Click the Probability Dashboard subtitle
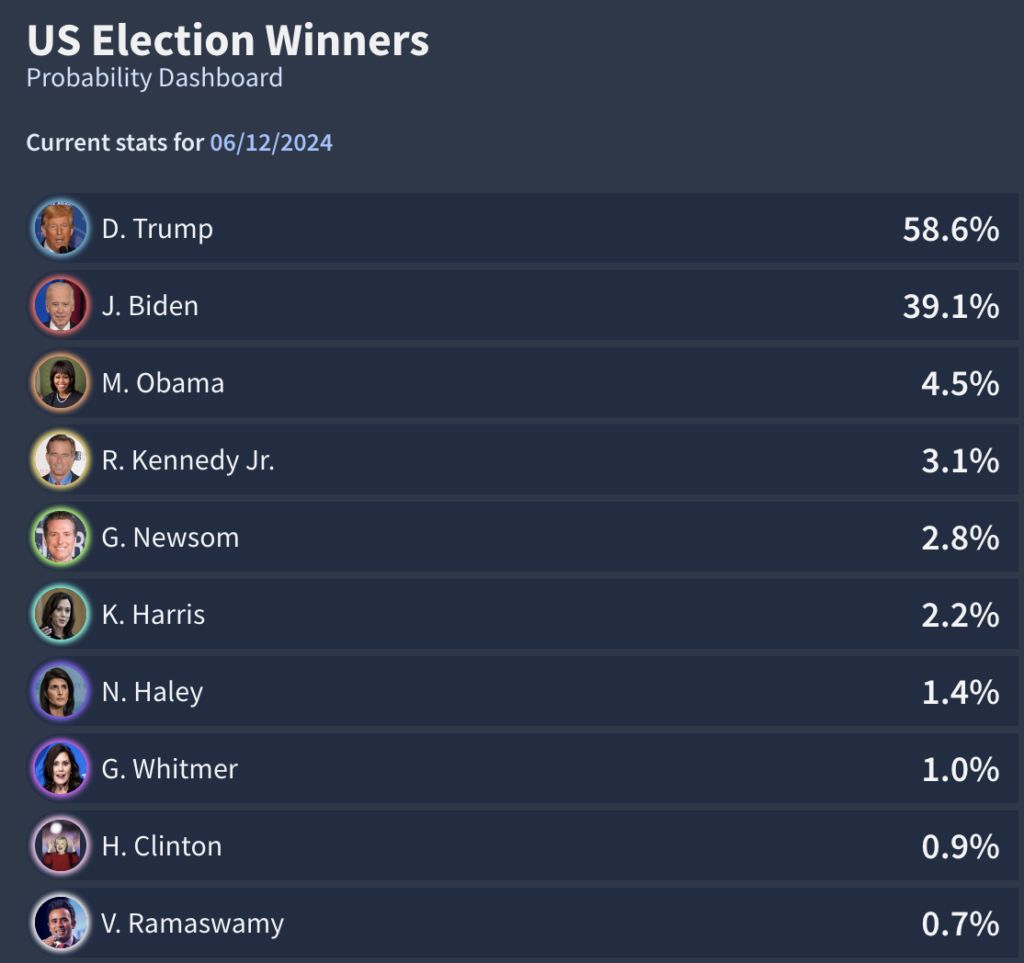 click(154, 77)
